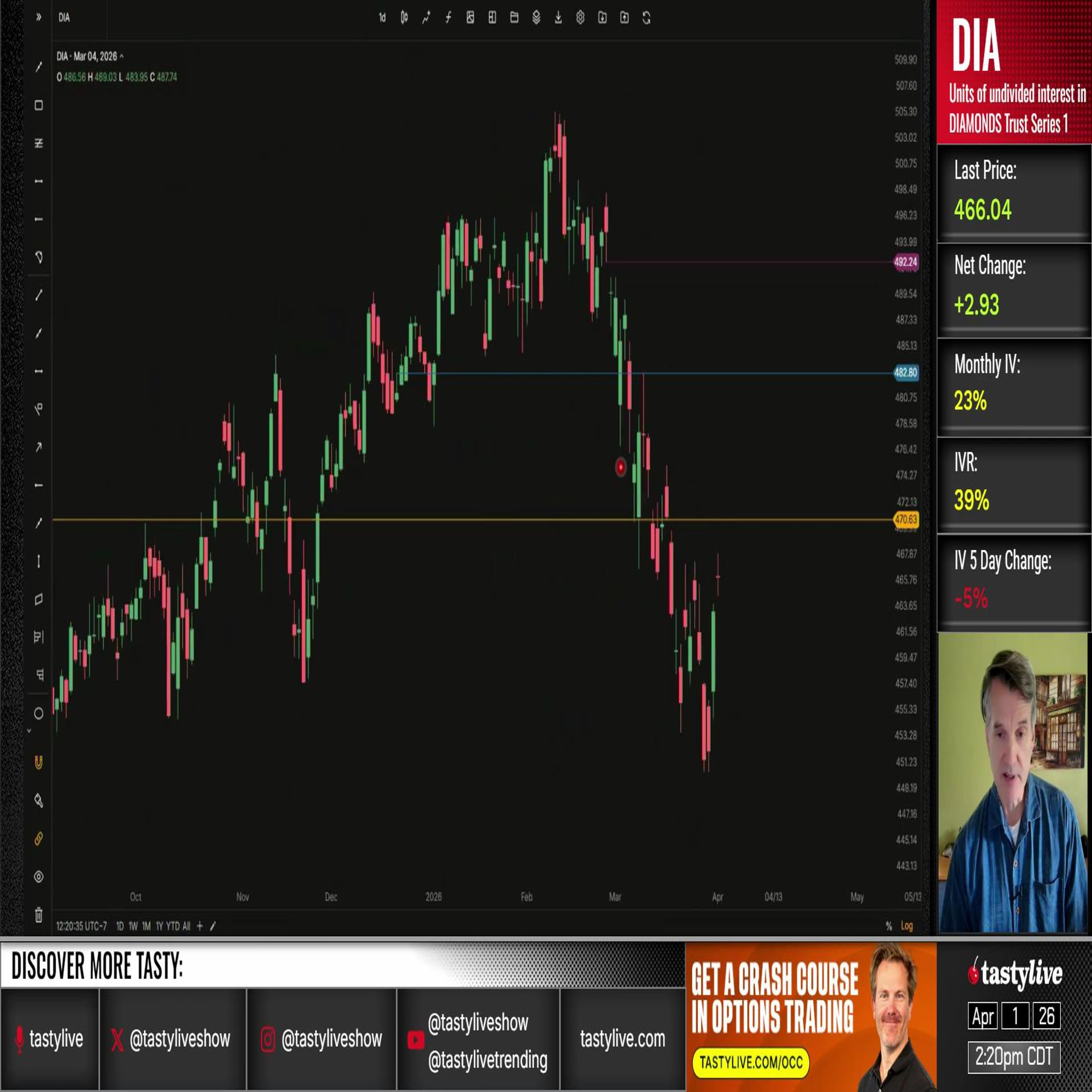The image size is (1092, 1092).
Task: Click the tastylive.com link
Action: pos(622,1039)
